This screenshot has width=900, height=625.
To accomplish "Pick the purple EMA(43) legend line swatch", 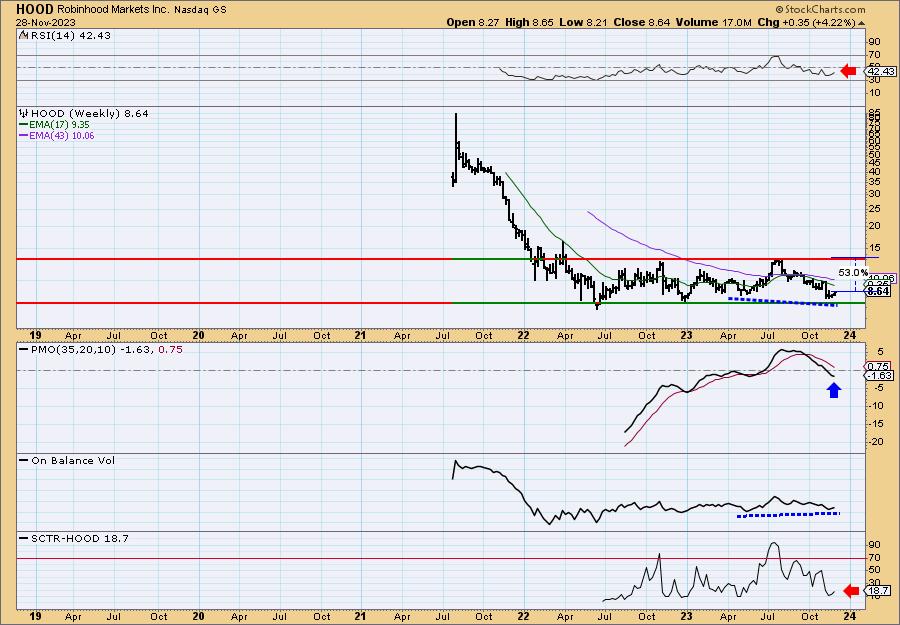I will (x=24, y=136).
